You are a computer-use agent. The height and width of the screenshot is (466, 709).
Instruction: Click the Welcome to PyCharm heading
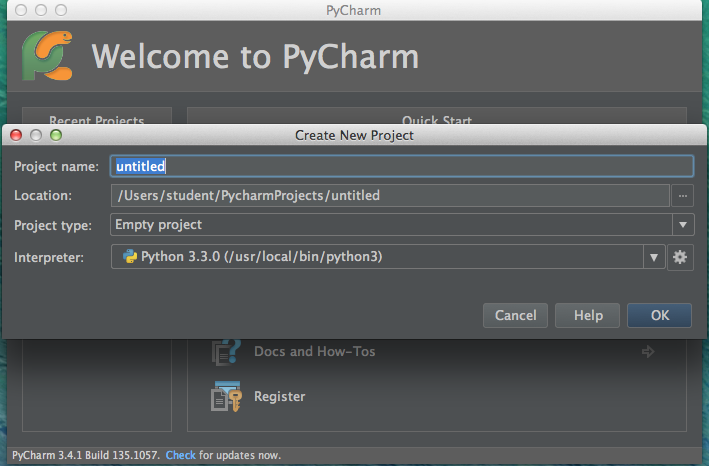click(x=255, y=57)
